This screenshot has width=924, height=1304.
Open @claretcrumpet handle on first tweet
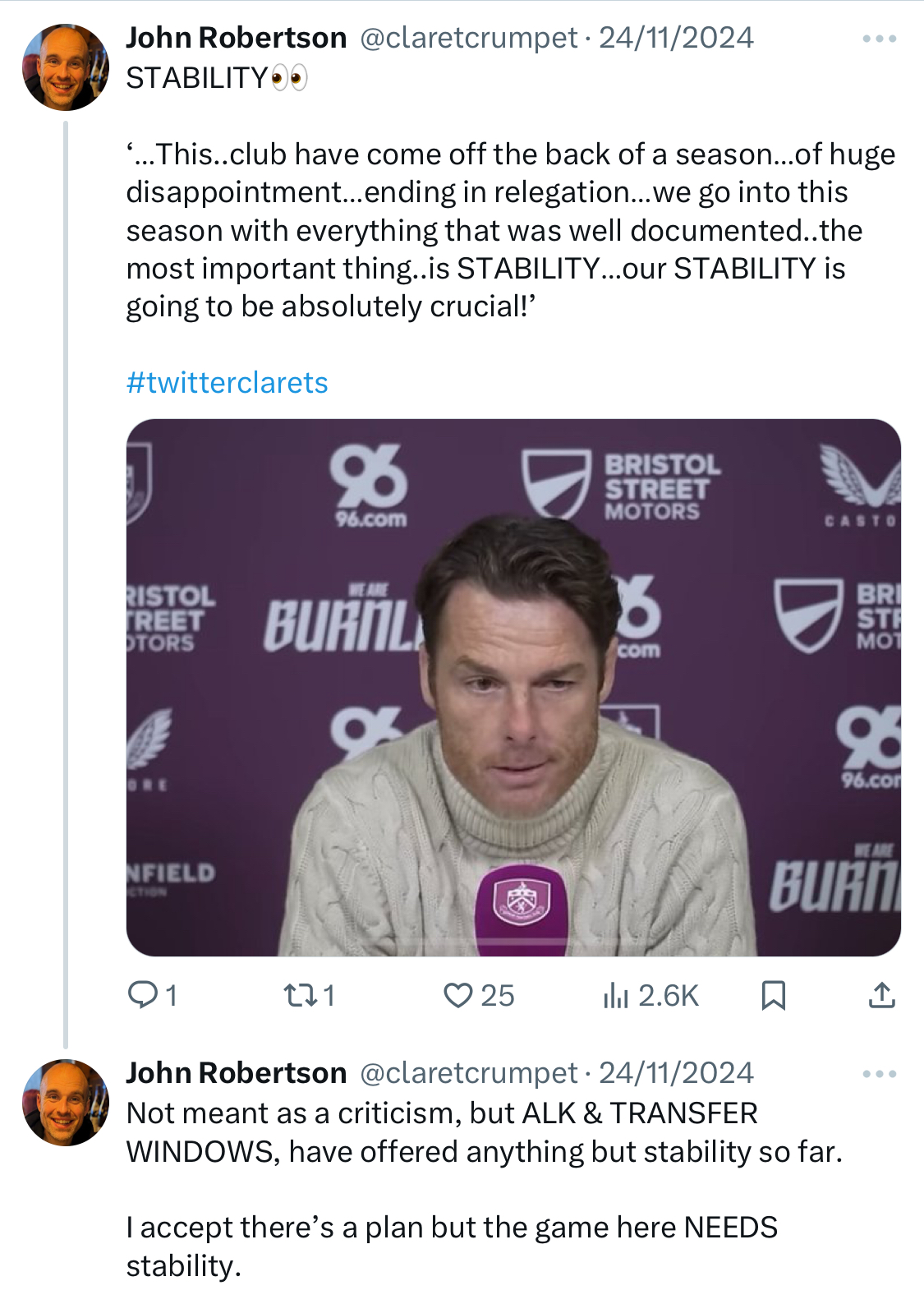(x=468, y=38)
